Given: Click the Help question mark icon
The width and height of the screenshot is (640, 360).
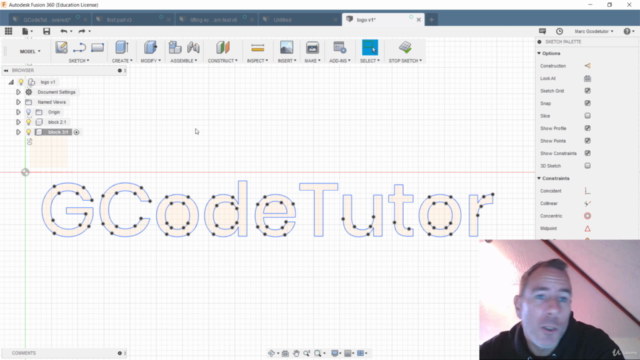Looking at the screenshot, I should 627,31.
